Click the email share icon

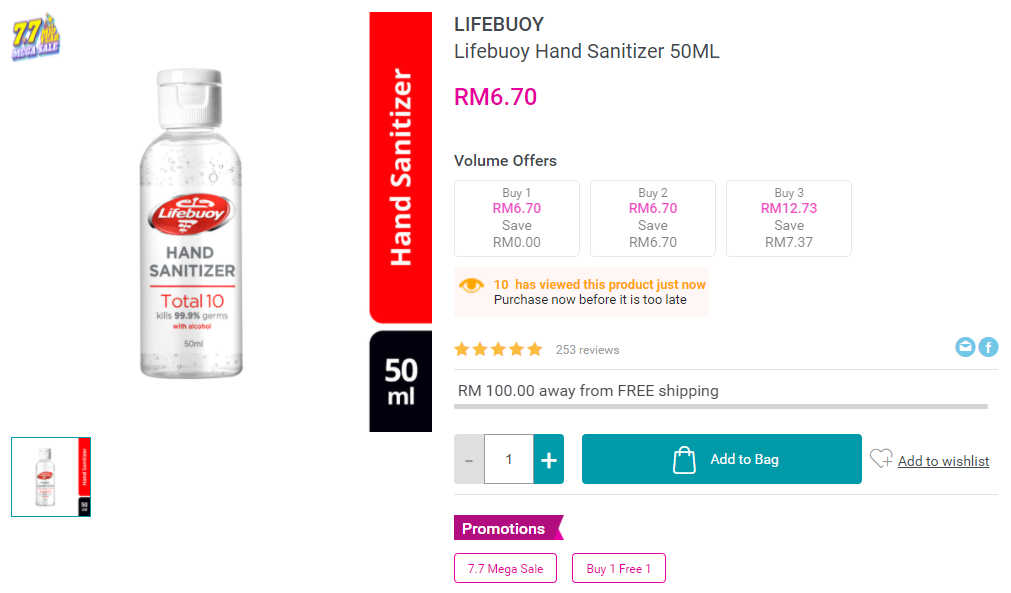click(965, 347)
